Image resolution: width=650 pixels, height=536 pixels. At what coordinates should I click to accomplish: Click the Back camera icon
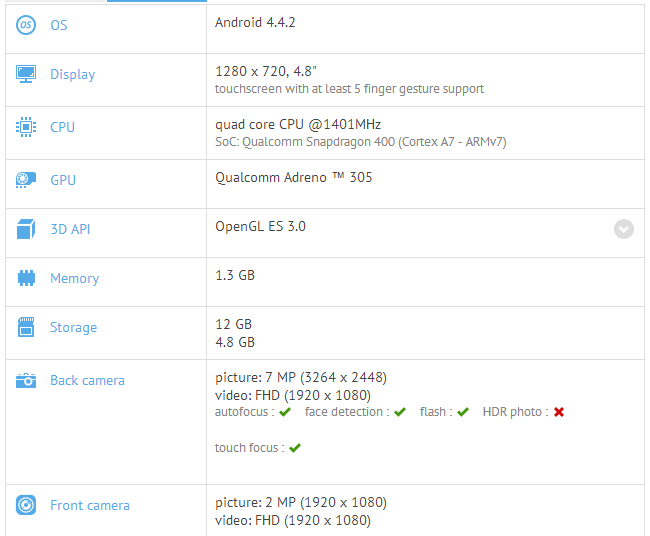pyautogui.click(x=26, y=380)
